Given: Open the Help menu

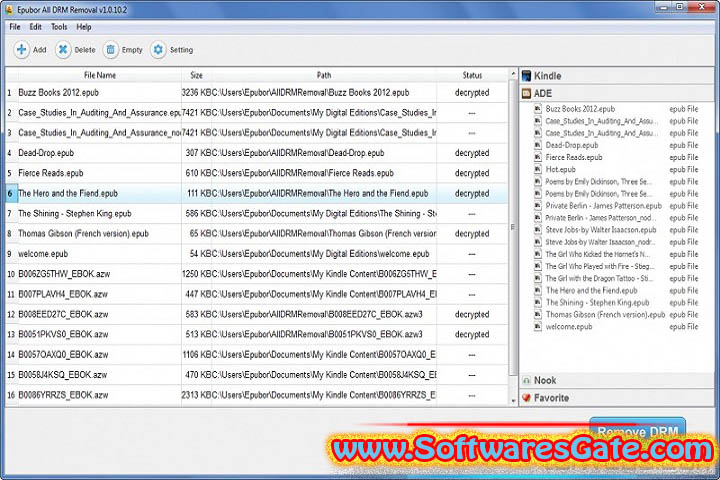Looking at the screenshot, I should (84, 27).
